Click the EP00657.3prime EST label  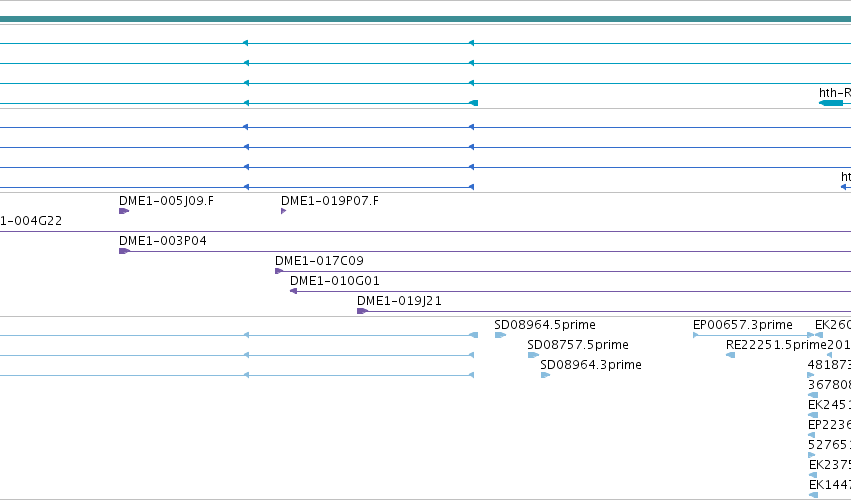click(x=742, y=325)
